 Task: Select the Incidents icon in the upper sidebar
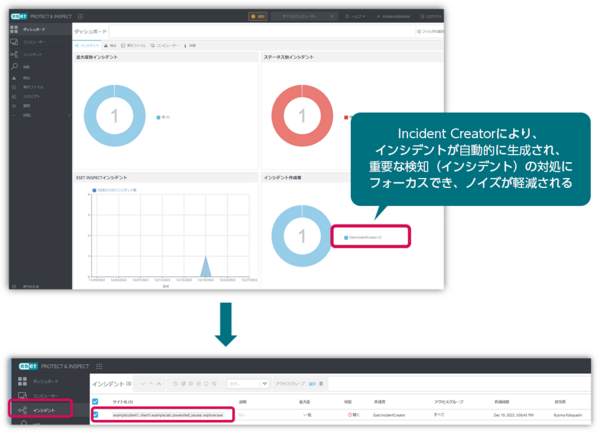(15, 54)
